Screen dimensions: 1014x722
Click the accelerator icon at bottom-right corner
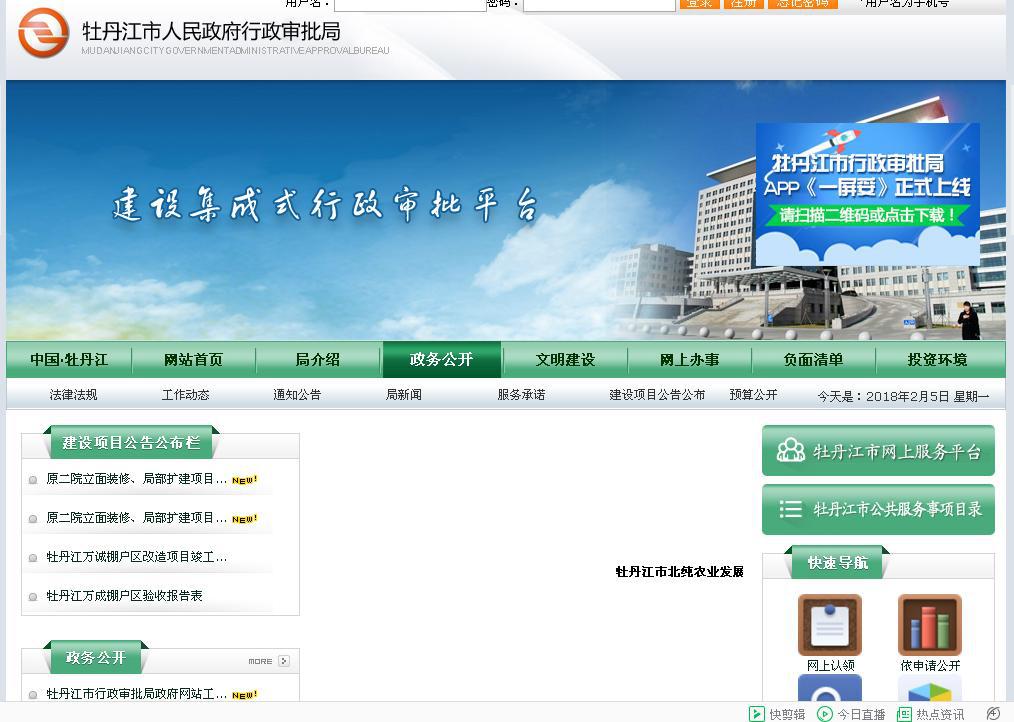point(993,714)
